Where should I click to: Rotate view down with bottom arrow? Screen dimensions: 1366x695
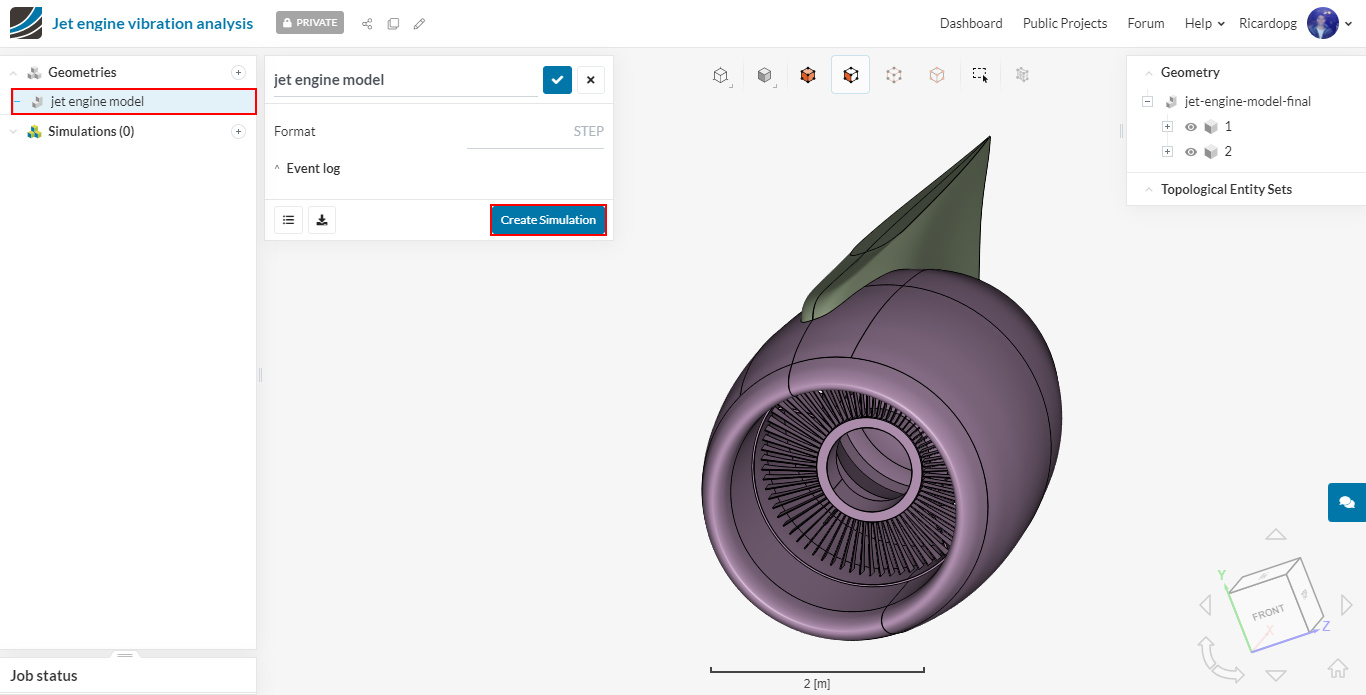pos(1276,675)
